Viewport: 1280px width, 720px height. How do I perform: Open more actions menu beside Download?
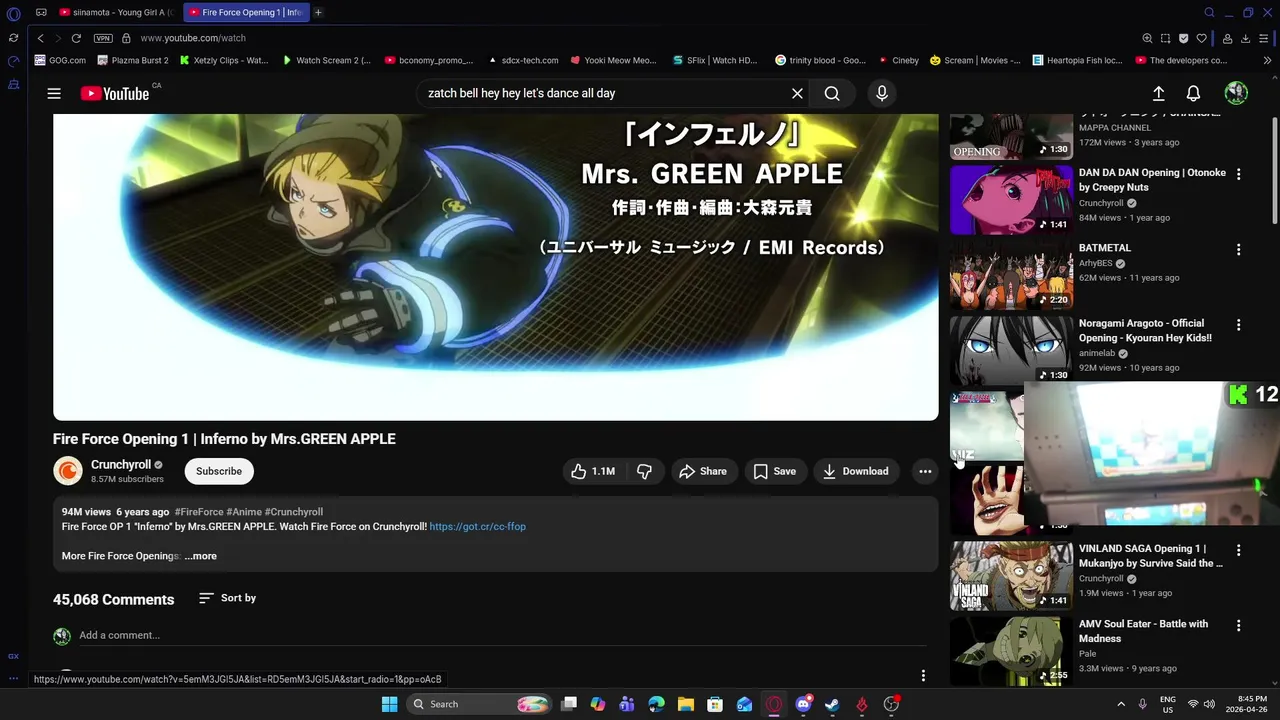[925, 471]
